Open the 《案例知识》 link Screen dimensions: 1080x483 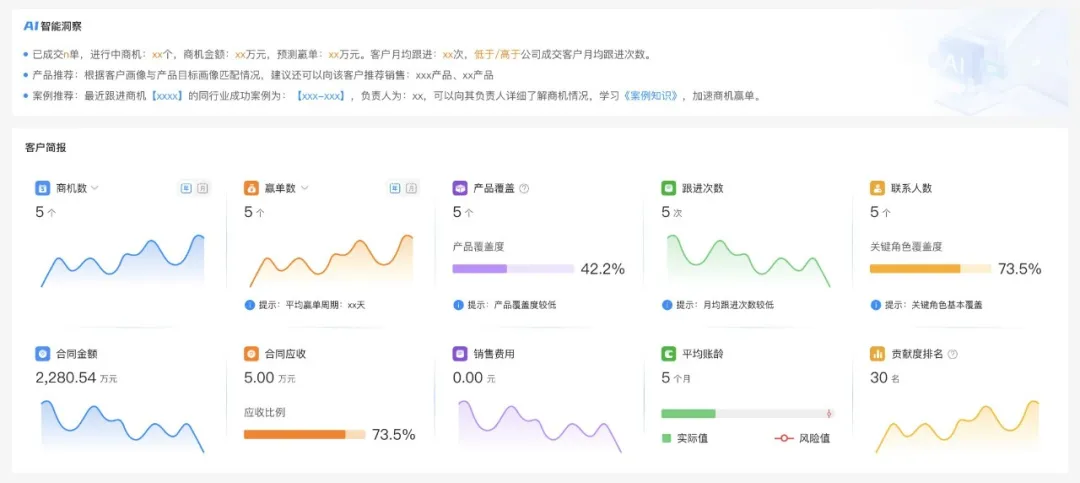651,96
